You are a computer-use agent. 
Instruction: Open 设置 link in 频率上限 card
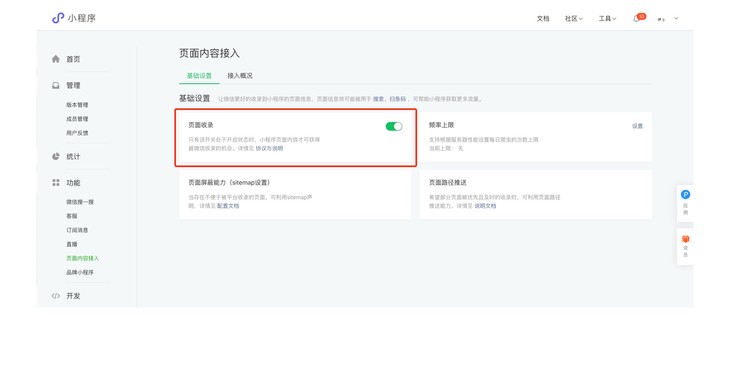point(637,126)
